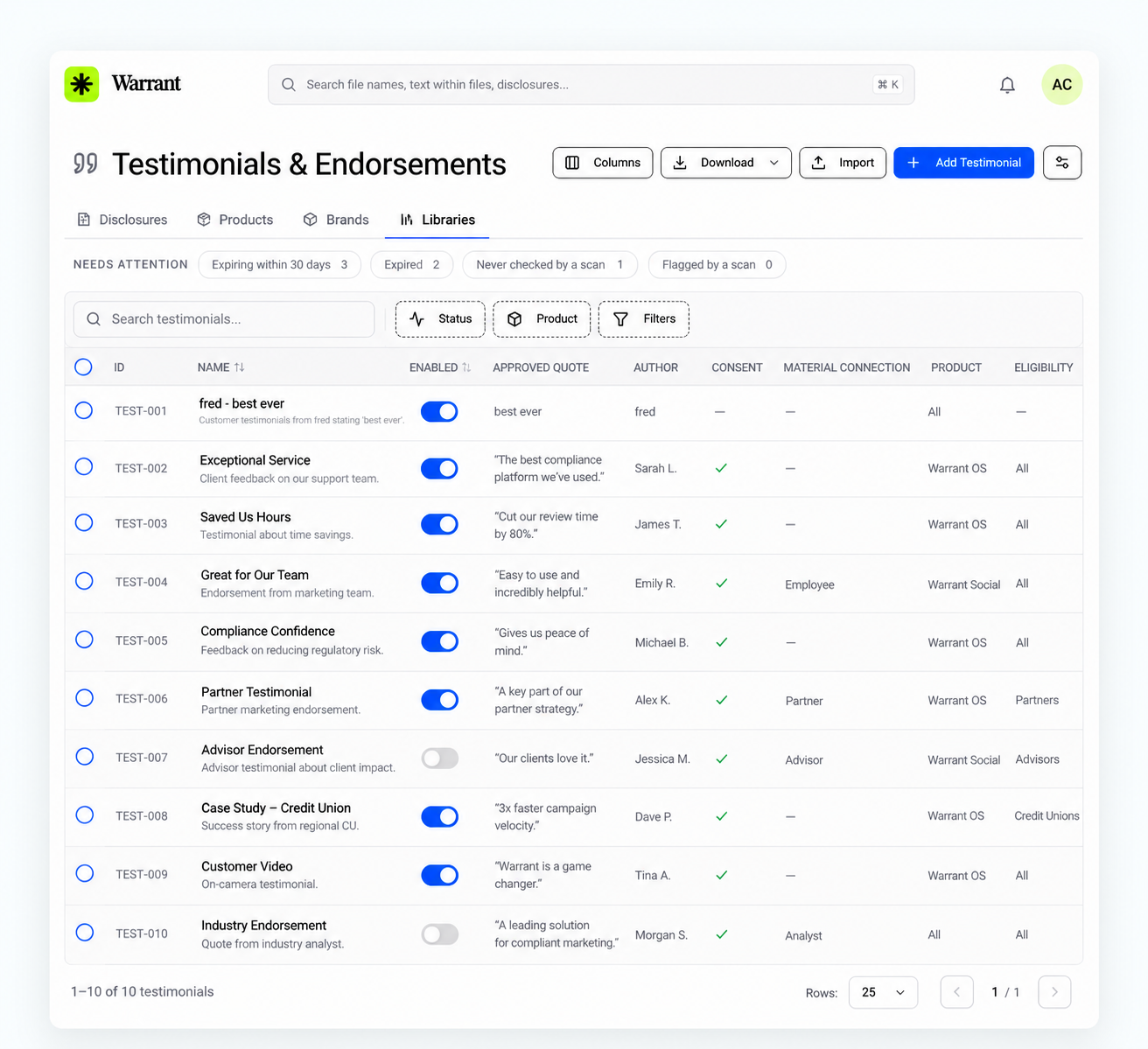1148x1049 pixels.
Task: Go to the previous page arrow
Action: coord(956,992)
